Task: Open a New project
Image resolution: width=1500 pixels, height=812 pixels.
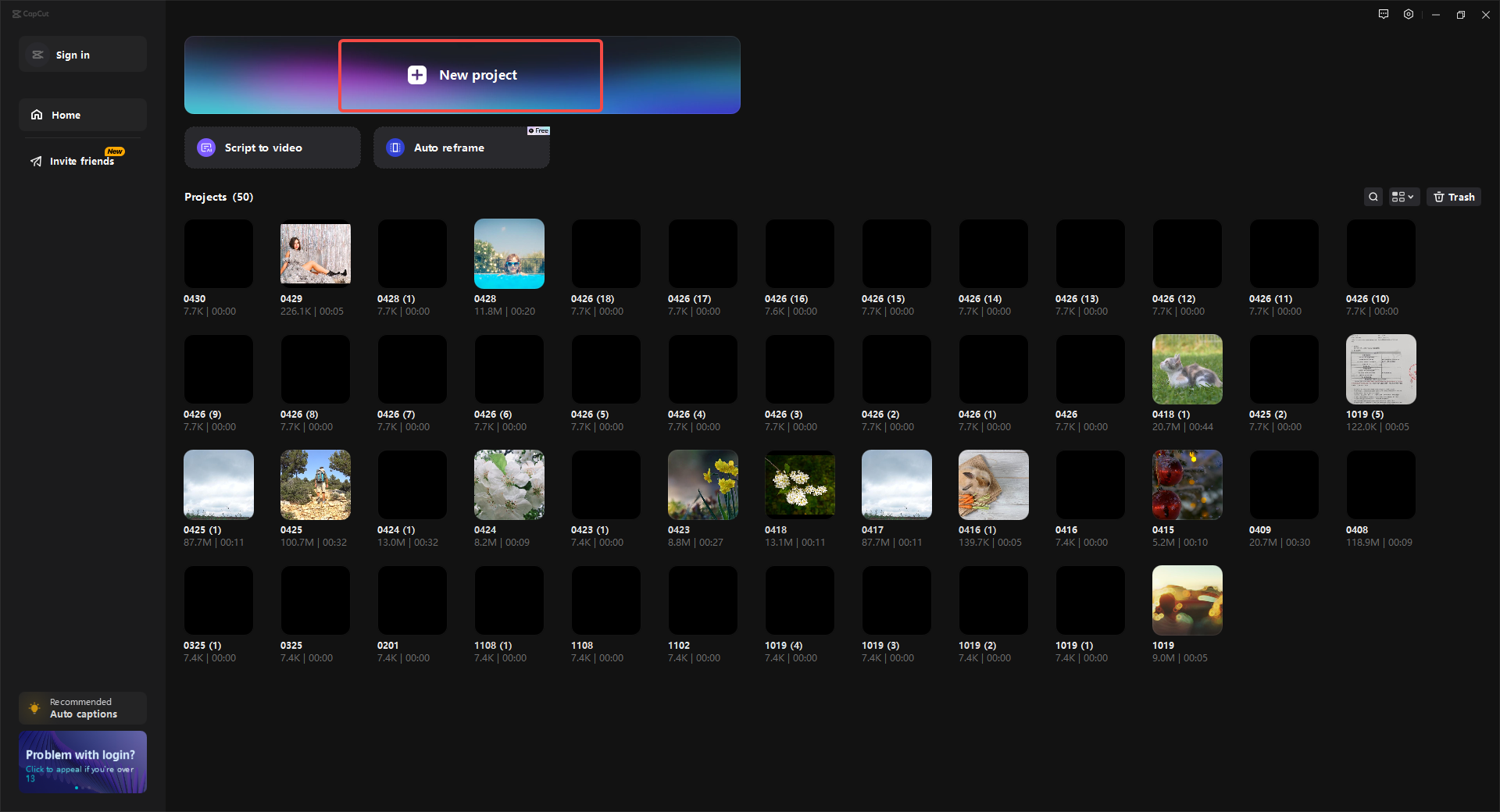Action: [470, 75]
